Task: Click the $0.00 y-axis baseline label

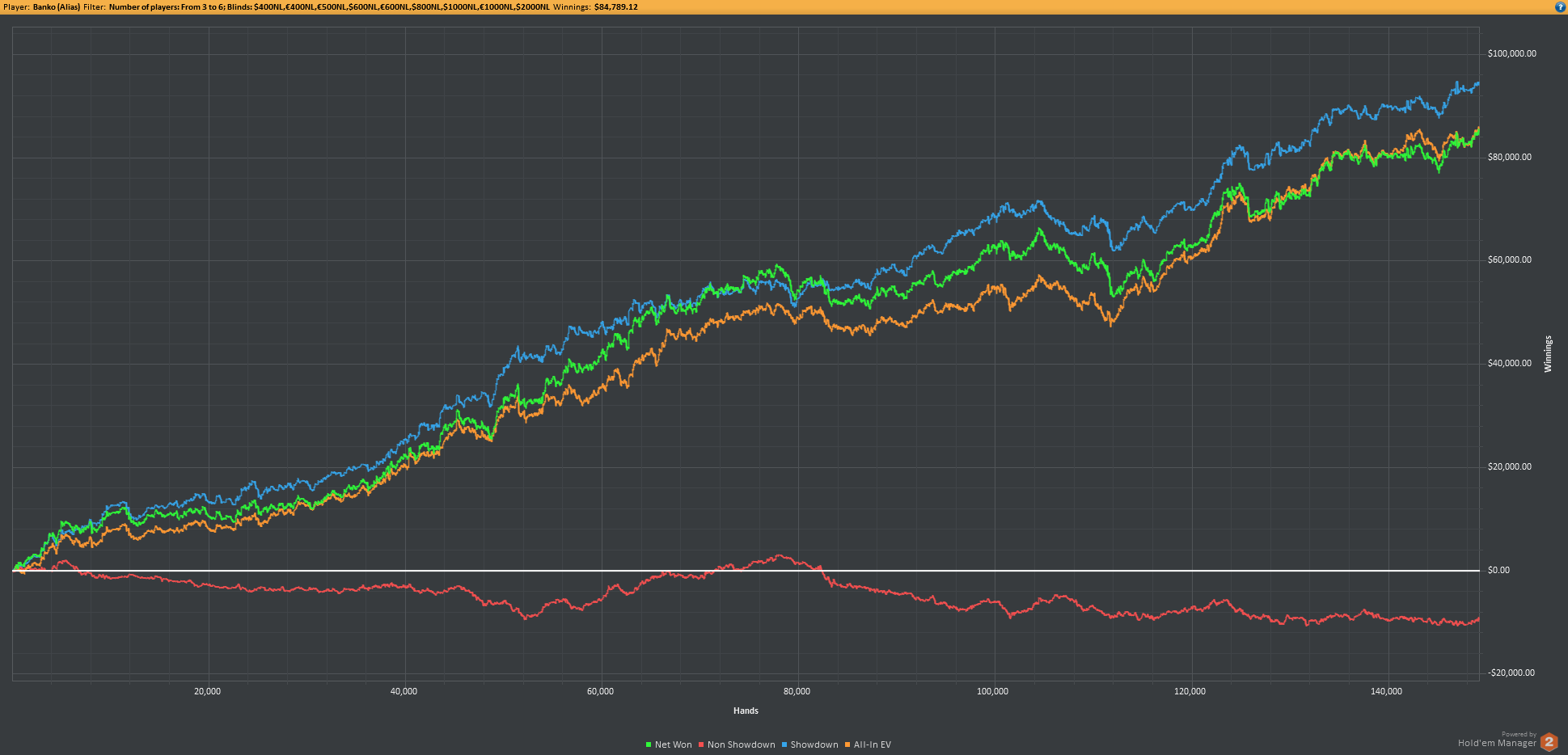Action: click(x=1498, y=570)
